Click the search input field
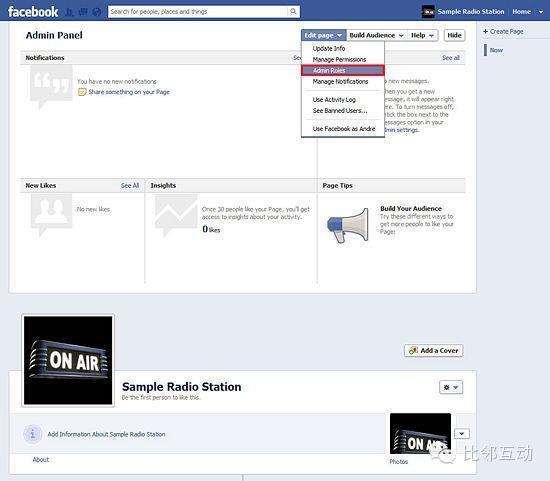Screen dimensions: 550x481 coord(198,12)
